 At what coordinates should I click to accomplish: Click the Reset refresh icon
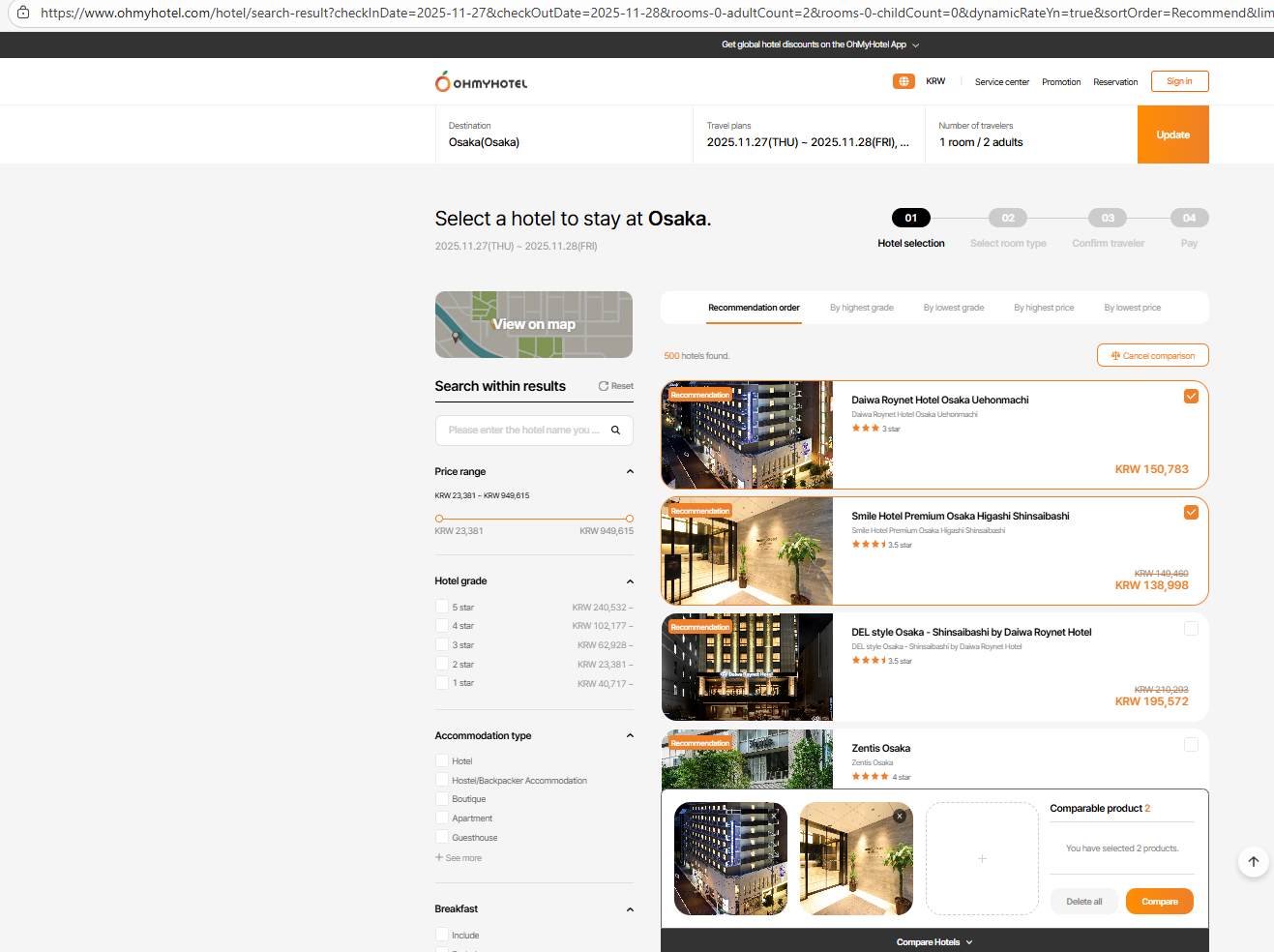[604, 386]
